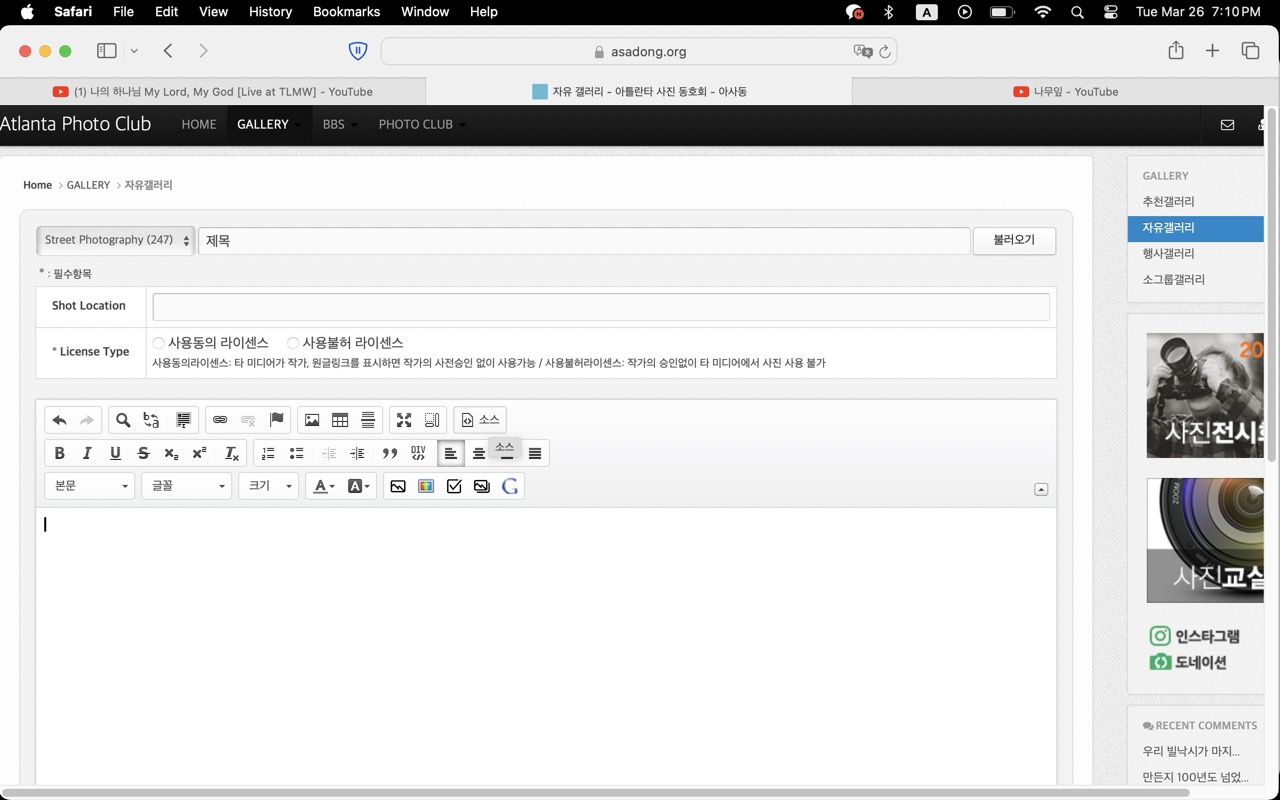Switch to the 나무잎 YouTube tab
The height and width of the screenshot is (800, 1280).
[x=1066, y=91]
